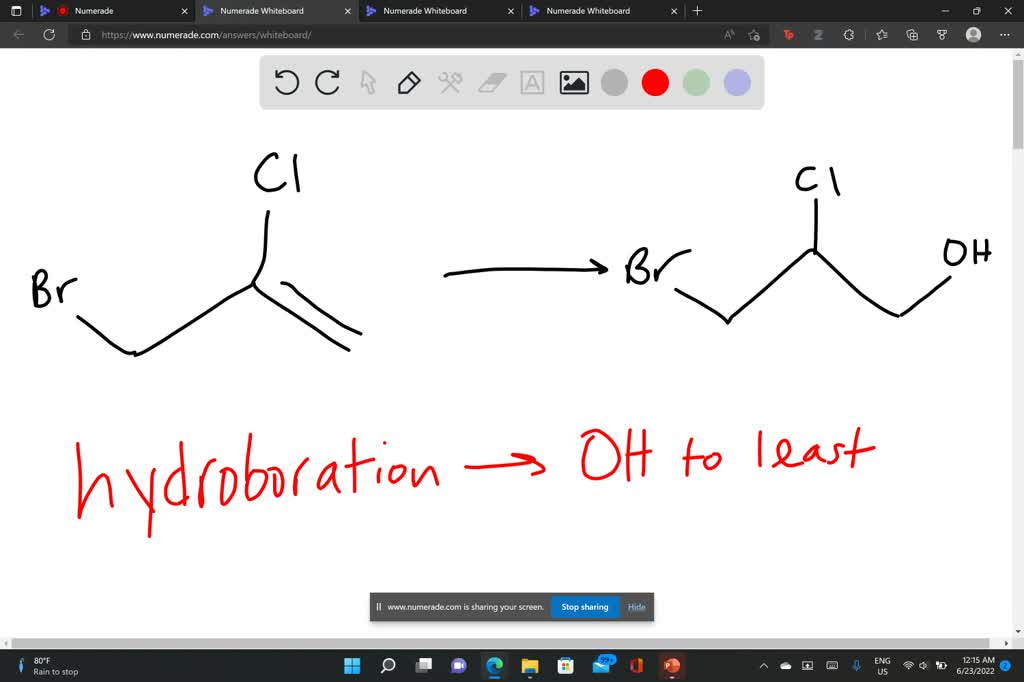Open the text box tool
Viewport: 1024px width, 682px height.
coord(531,83)
